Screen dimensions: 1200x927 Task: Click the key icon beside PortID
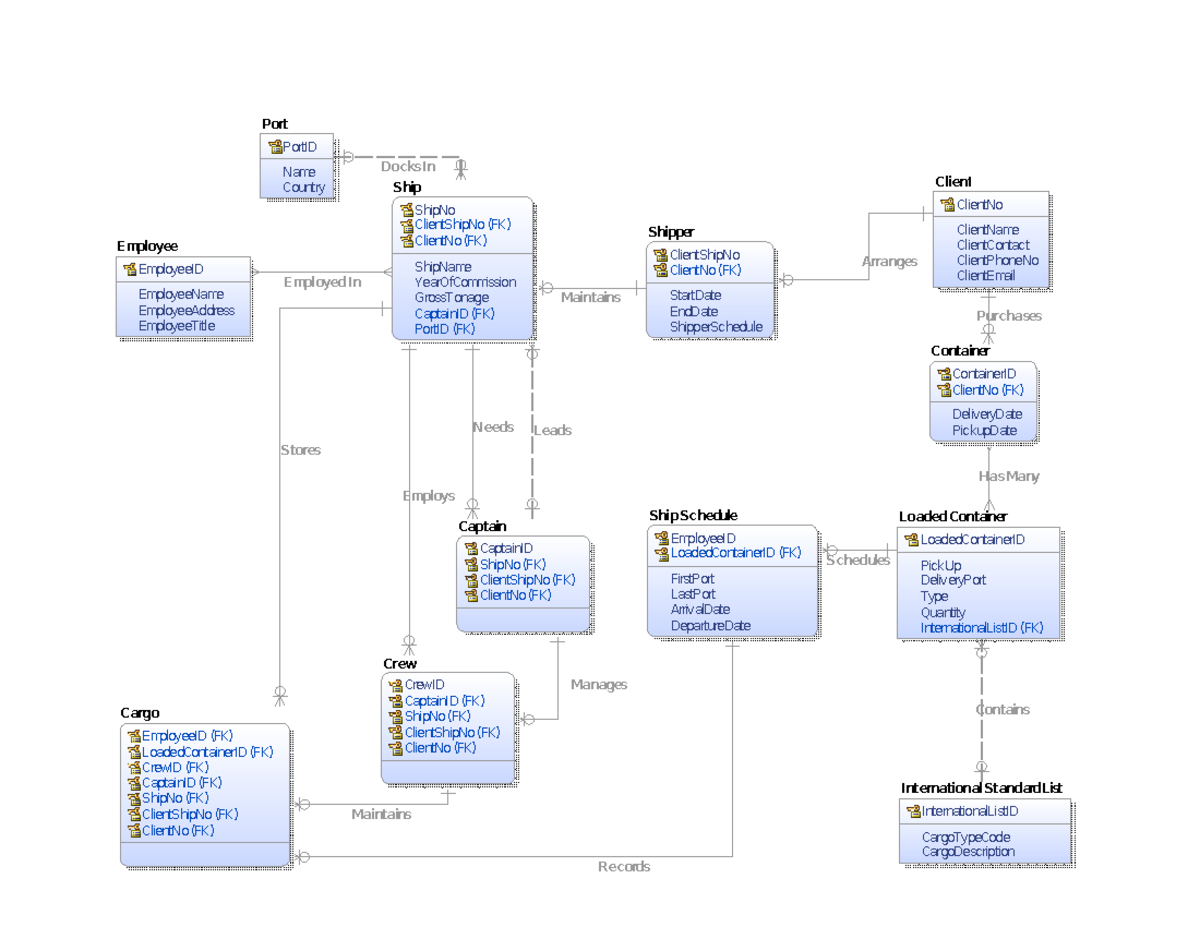point(277,147)
